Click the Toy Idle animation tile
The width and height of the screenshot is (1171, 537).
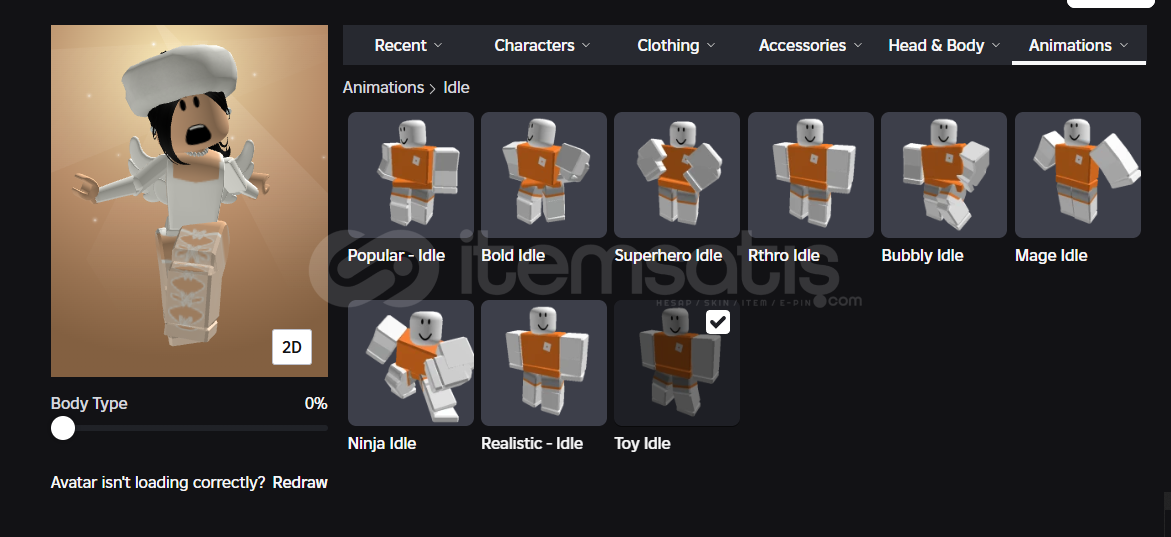[x=677, y=363]
